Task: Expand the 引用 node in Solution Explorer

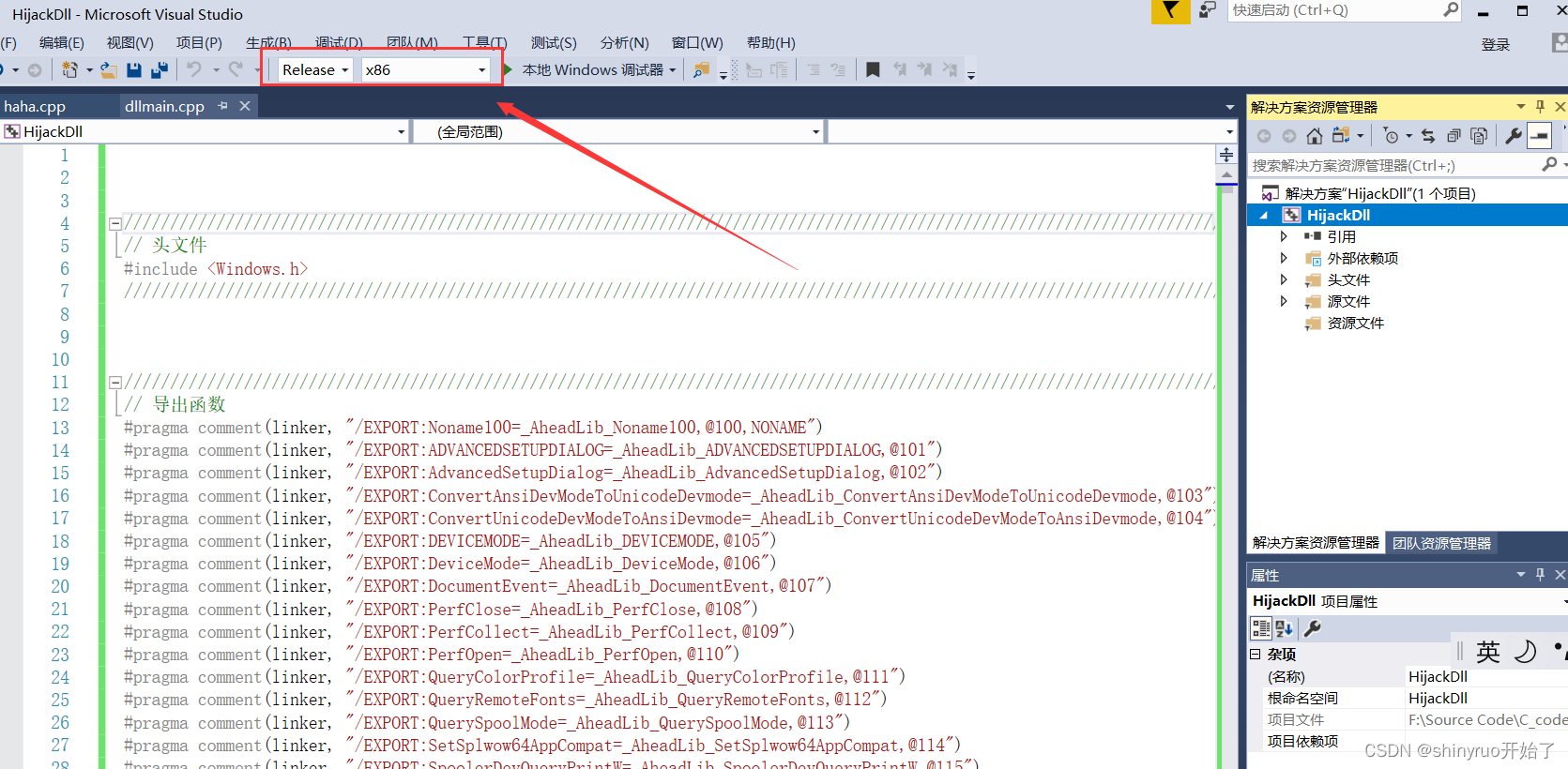Action: pyautogui.click(x=1284, y=236)
